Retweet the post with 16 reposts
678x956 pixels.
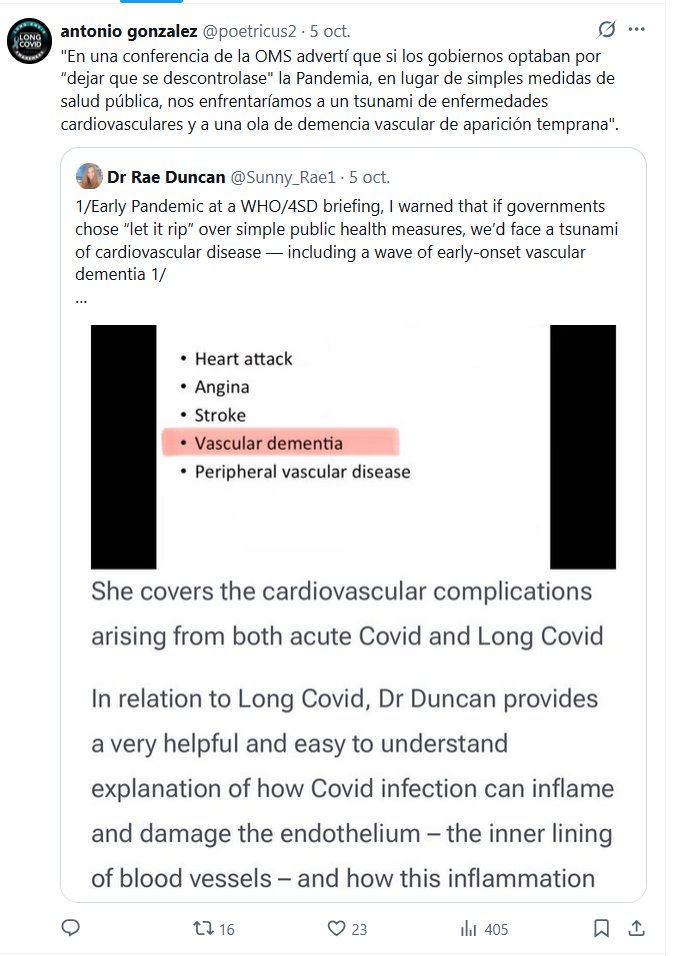pos(202,928)
